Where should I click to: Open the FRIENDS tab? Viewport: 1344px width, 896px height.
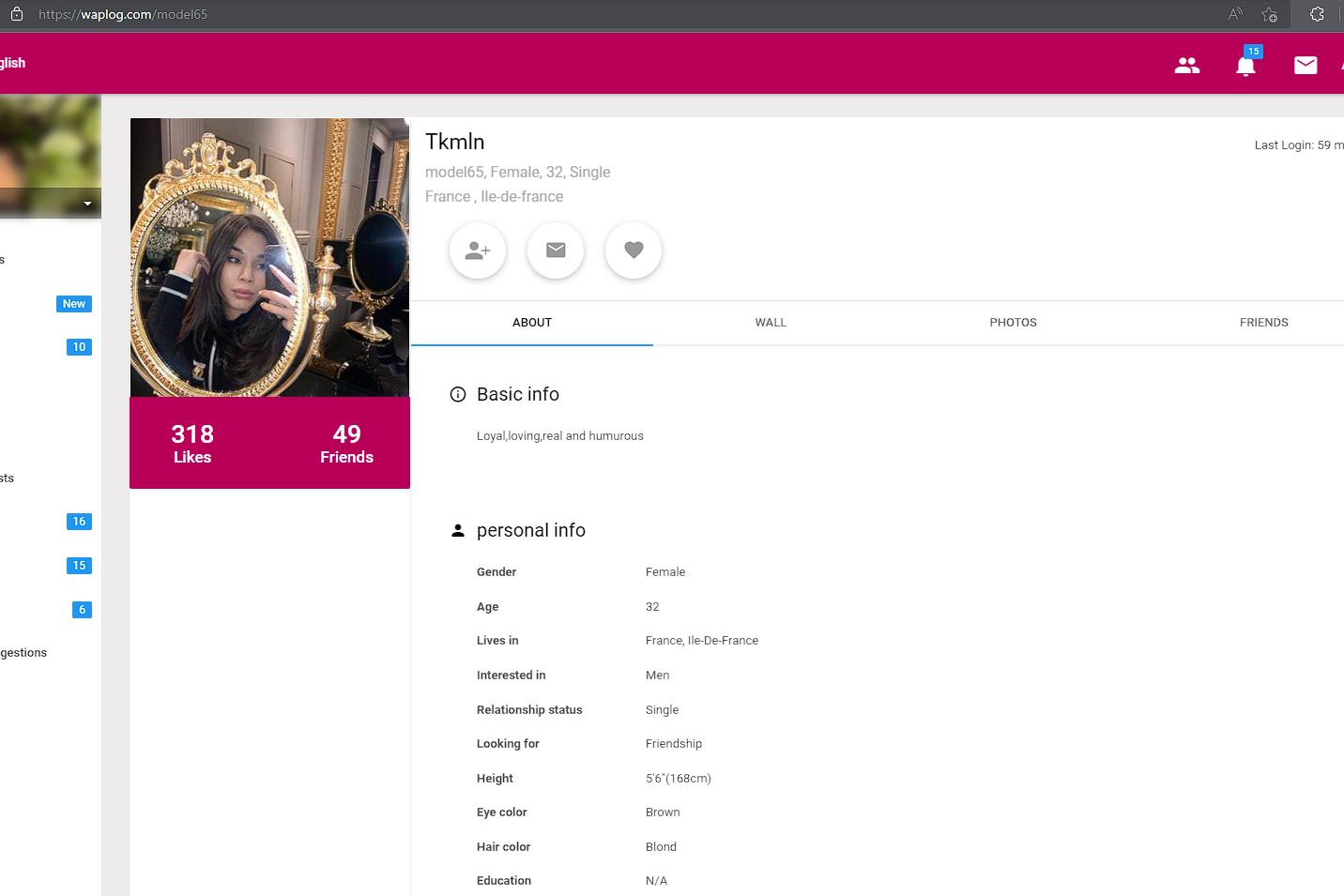1263,323
